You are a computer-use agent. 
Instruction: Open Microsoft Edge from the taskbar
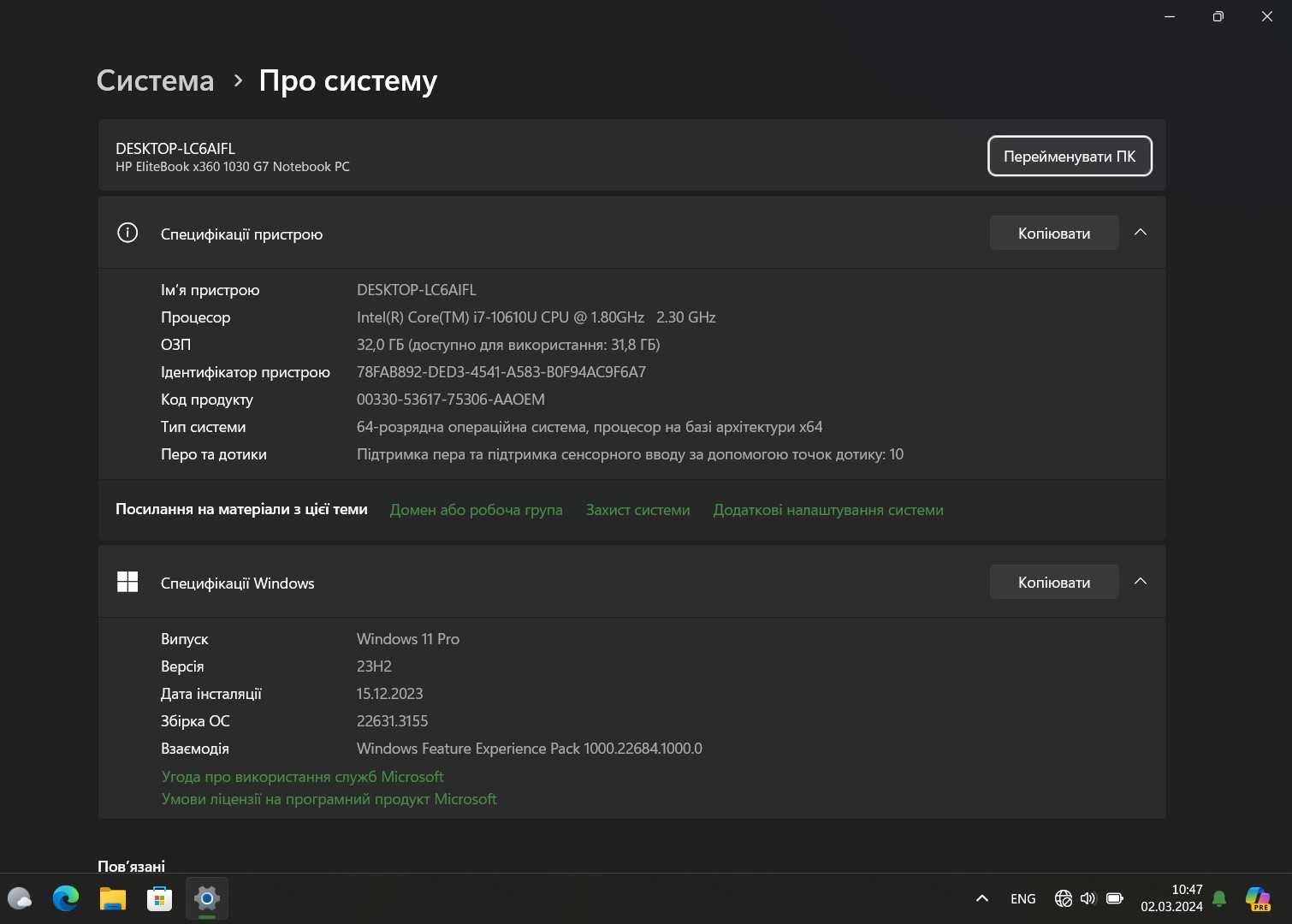pyautogui.click(x=66, y=898)
